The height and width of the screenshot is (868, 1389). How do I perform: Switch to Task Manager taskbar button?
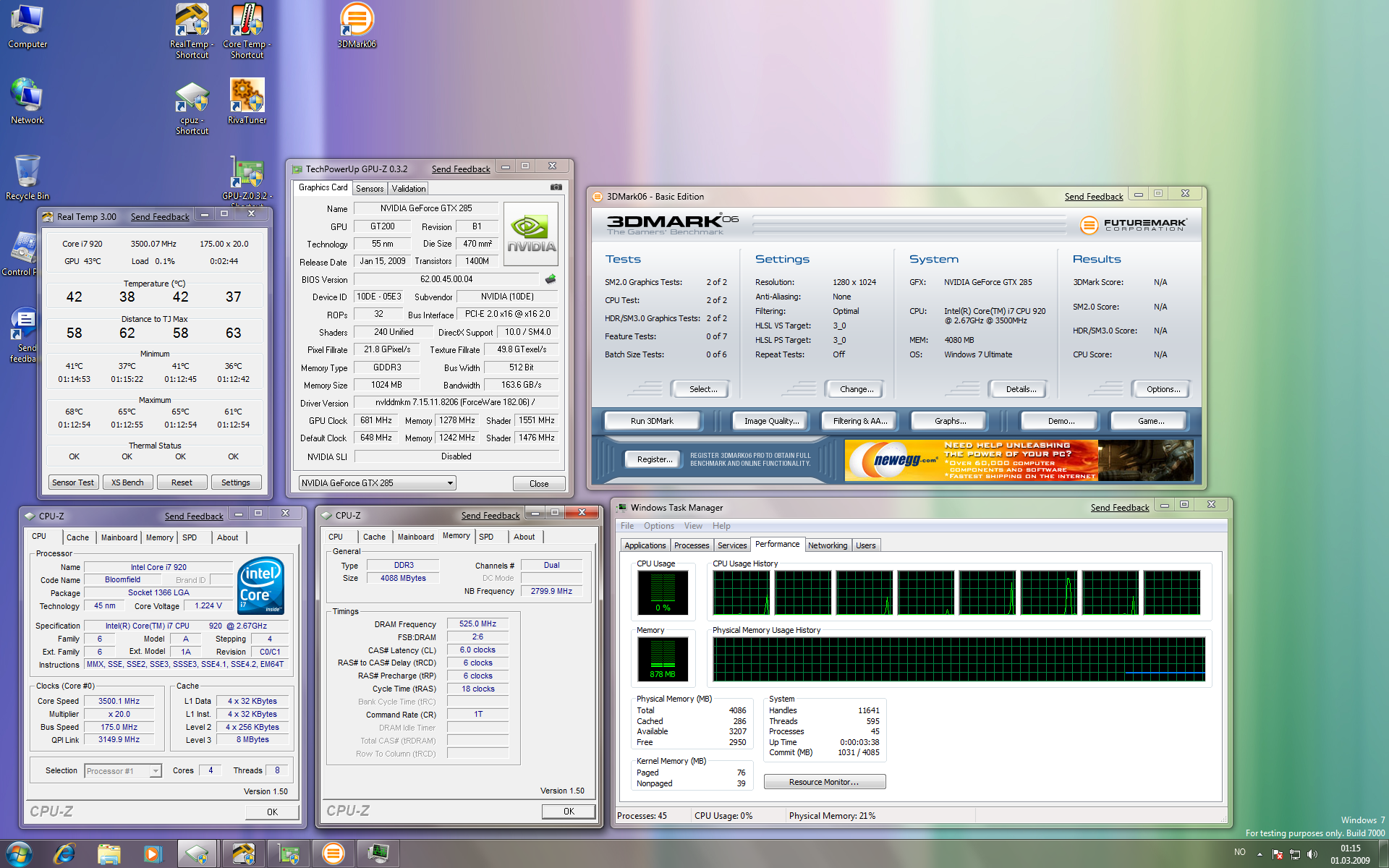pyautogui.click(x=378, y=854)
